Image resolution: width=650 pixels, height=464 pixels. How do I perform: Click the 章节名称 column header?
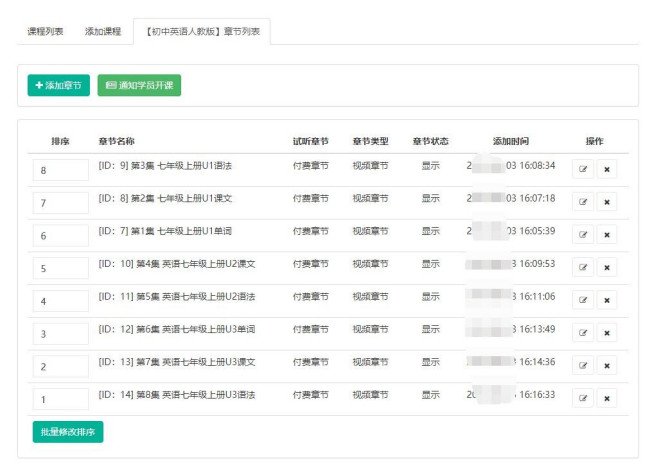(x=116, y=141)
